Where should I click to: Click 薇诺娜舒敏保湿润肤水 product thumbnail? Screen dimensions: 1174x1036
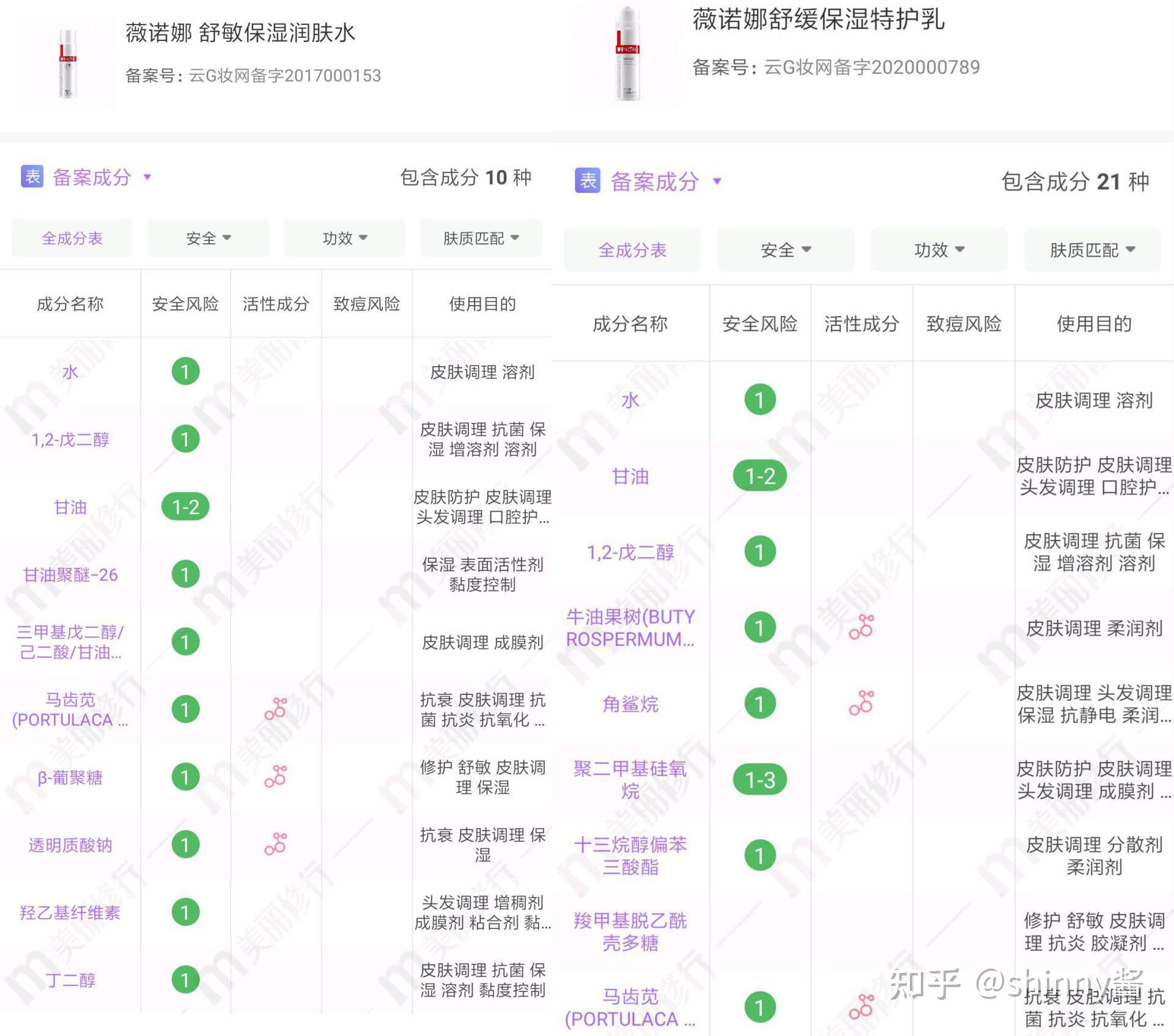[67, 64]
